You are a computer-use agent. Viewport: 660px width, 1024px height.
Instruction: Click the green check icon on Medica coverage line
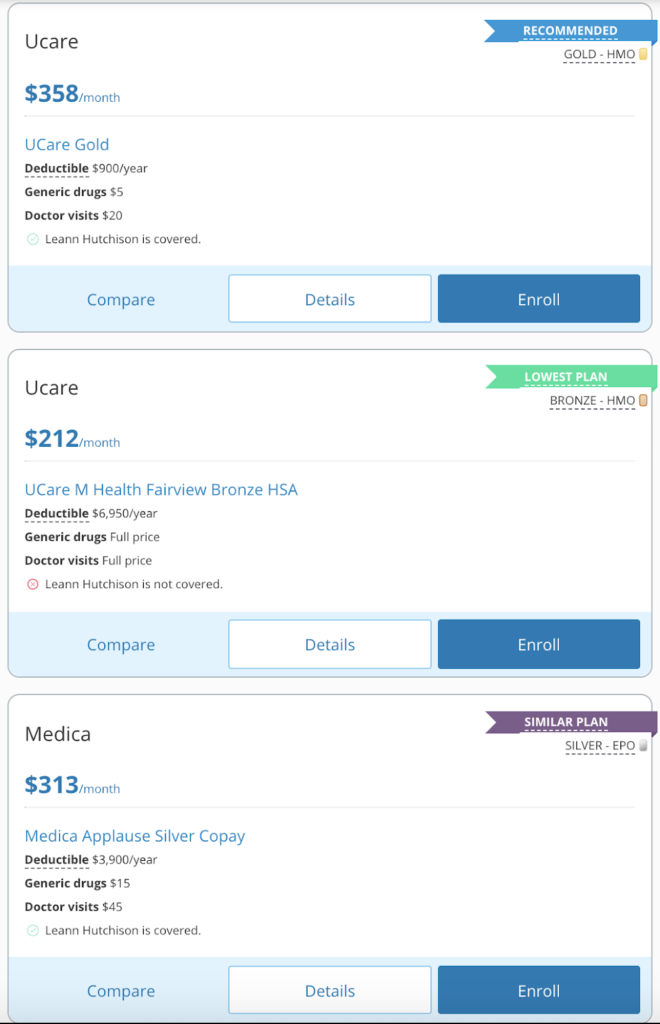coord(31,930)
